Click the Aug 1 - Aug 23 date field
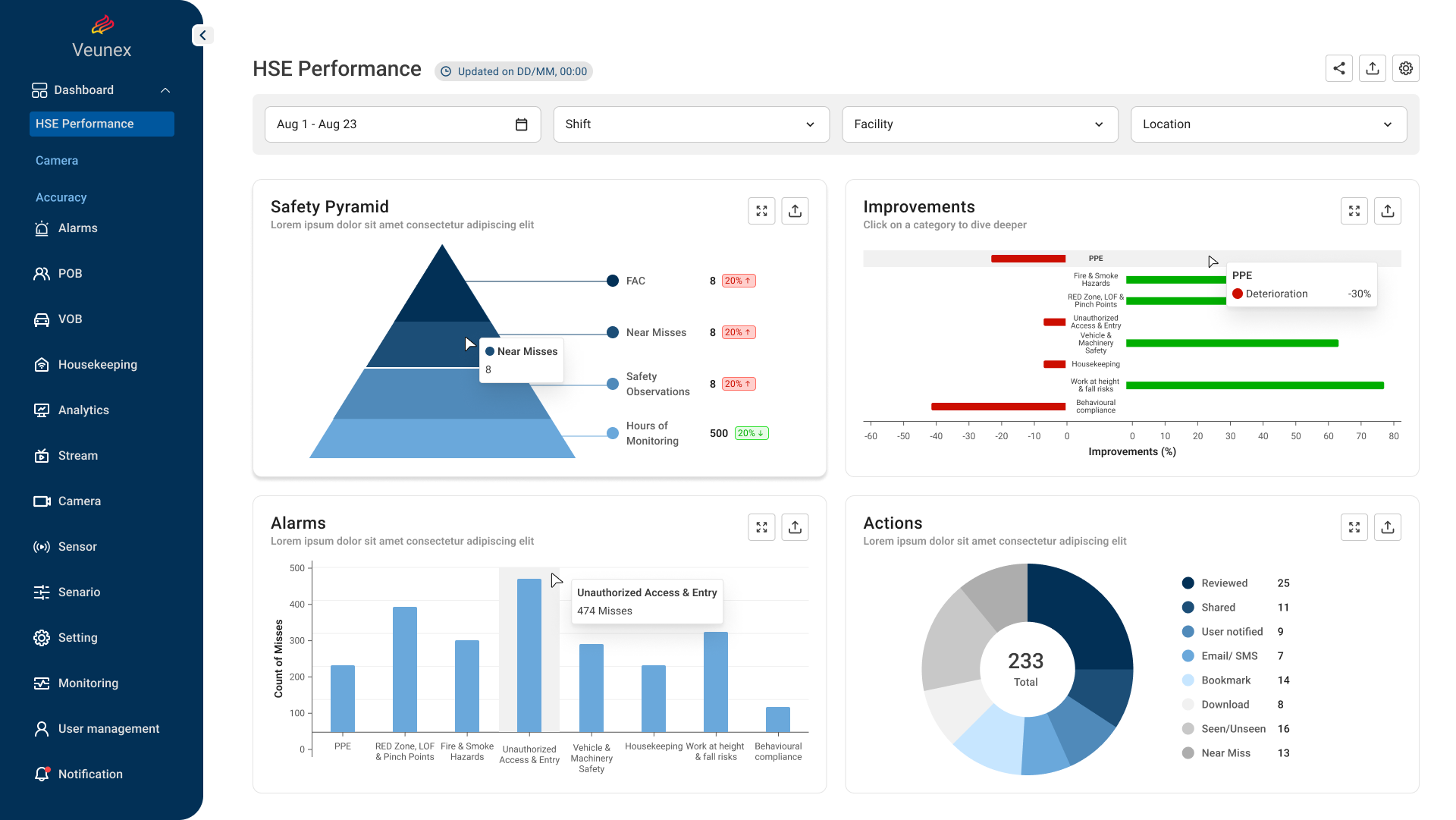The height and width of the screenshot is (820, 1456). (403, 124)
